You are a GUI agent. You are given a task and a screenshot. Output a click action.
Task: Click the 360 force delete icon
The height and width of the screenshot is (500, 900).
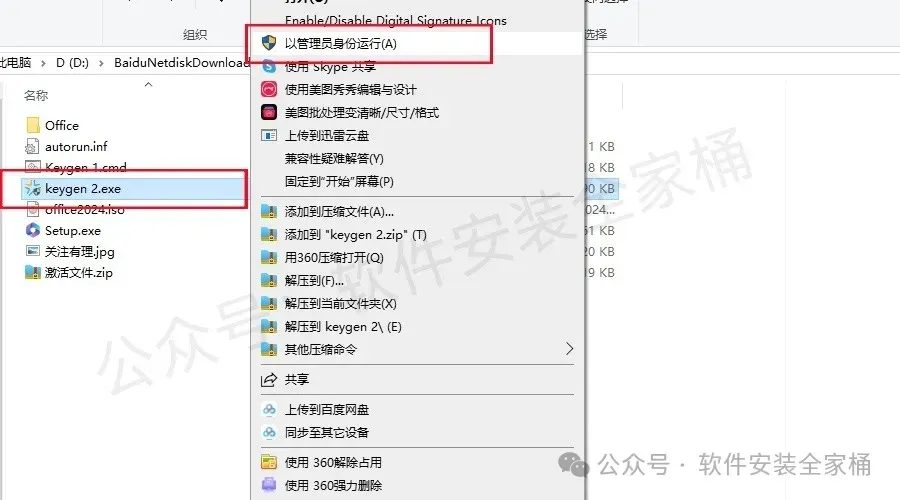[269, 485]
